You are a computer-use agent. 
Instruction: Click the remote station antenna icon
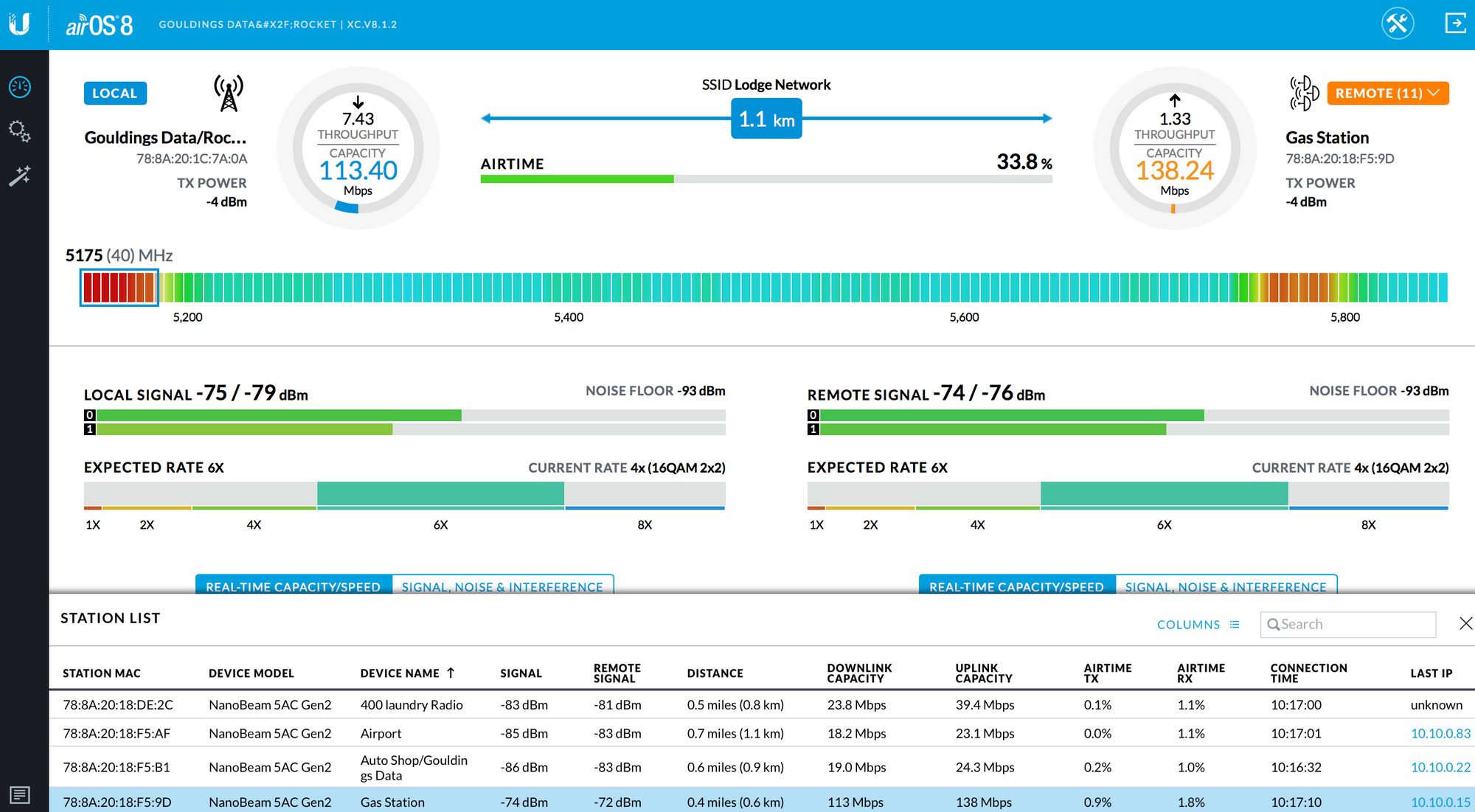[x=1304, y=93]
